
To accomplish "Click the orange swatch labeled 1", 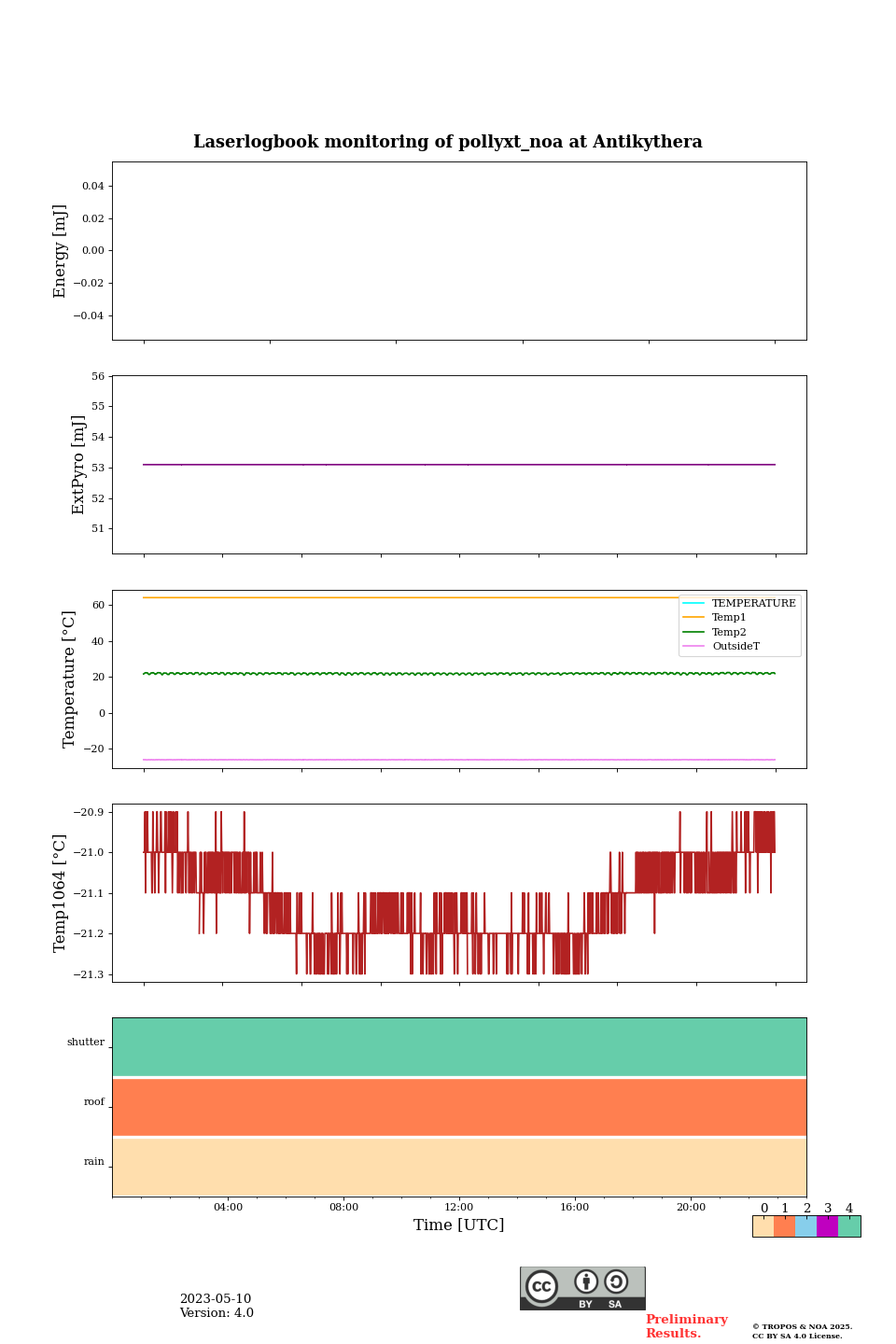I will (x=784, y=1226).
